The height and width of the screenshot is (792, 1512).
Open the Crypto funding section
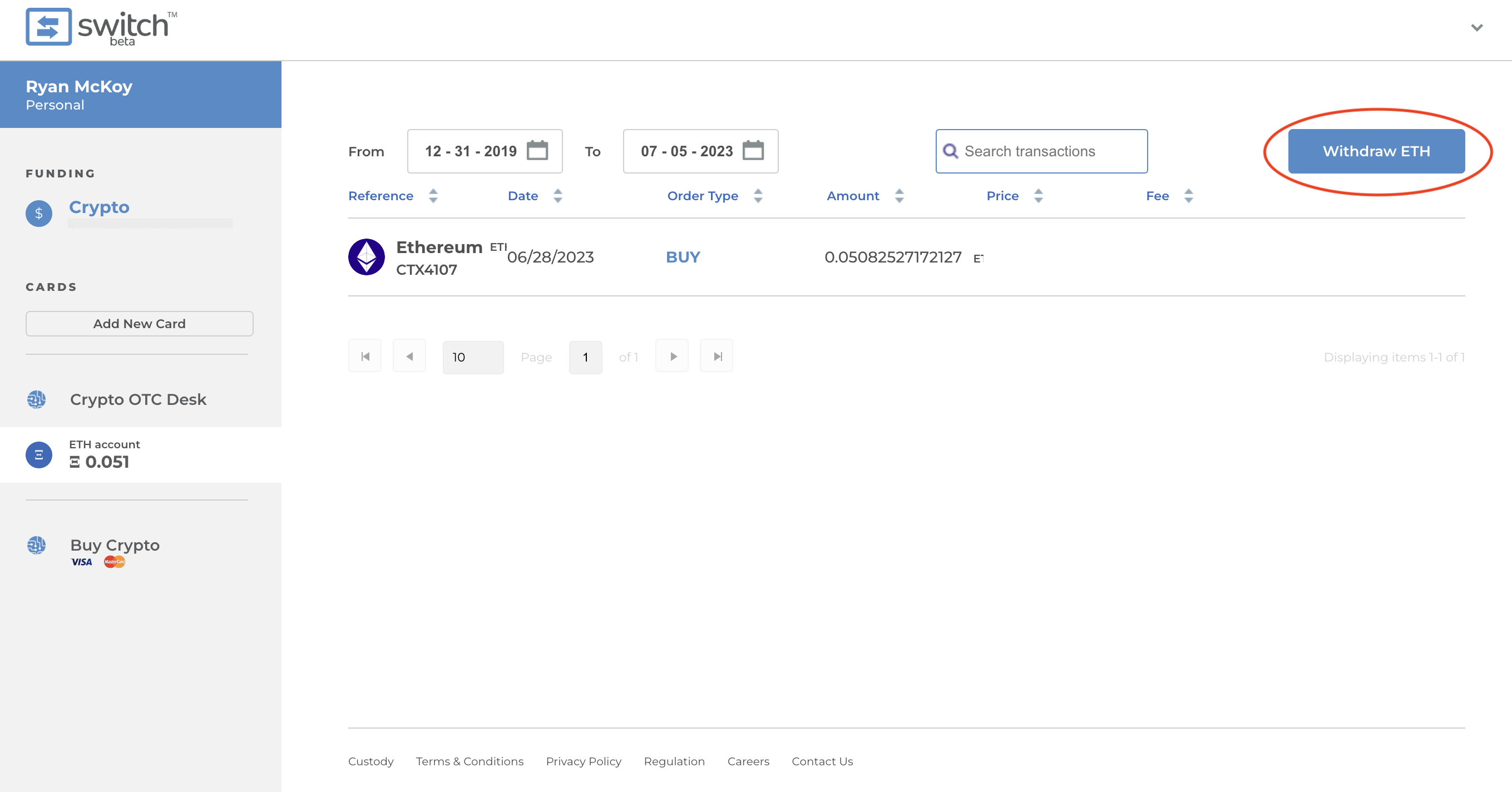click(x=99, y=207)
